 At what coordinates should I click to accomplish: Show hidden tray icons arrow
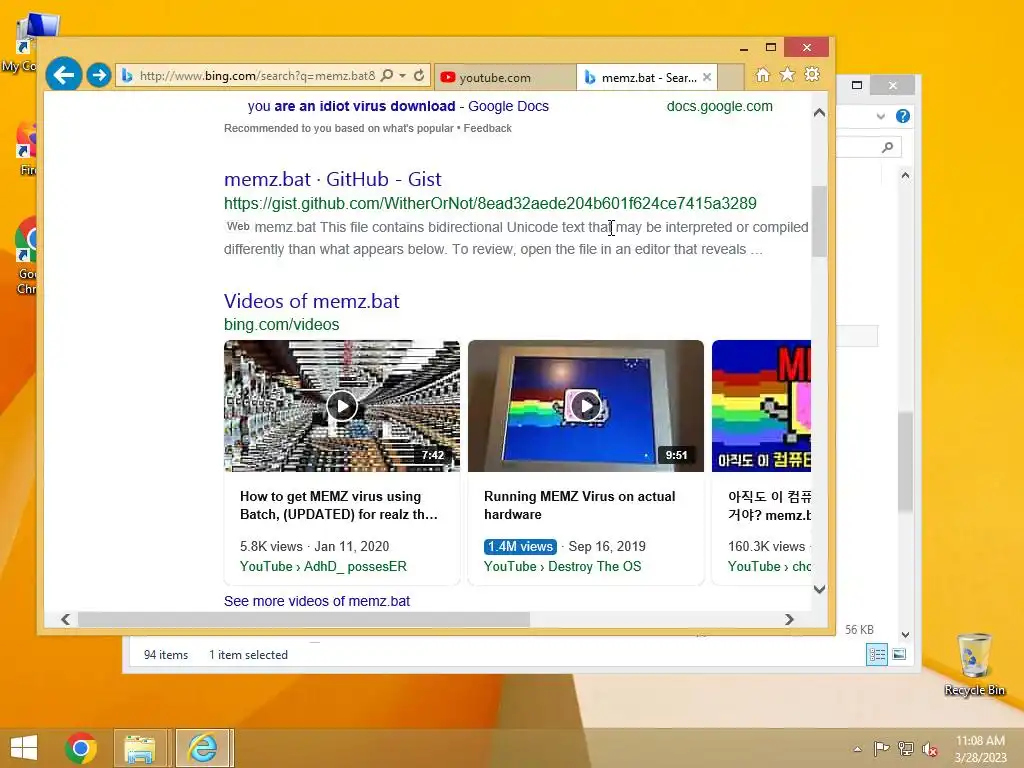coord(857,749)
